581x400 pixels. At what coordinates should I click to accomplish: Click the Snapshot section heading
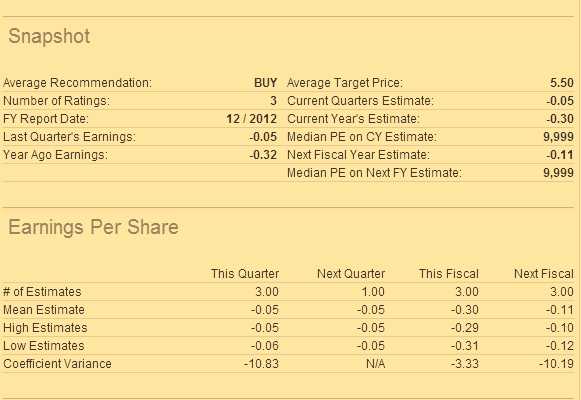coord(49,36)
